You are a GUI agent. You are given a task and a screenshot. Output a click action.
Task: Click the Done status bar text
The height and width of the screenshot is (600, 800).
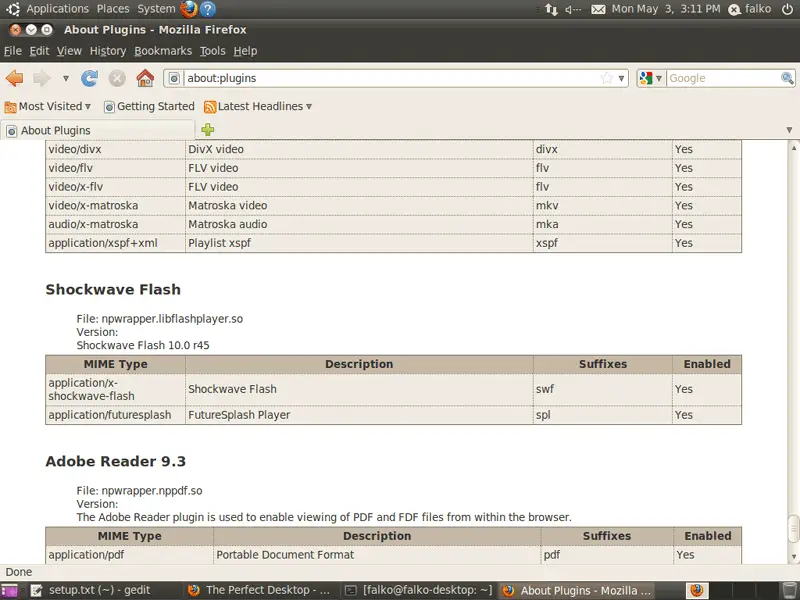point(19,572)
